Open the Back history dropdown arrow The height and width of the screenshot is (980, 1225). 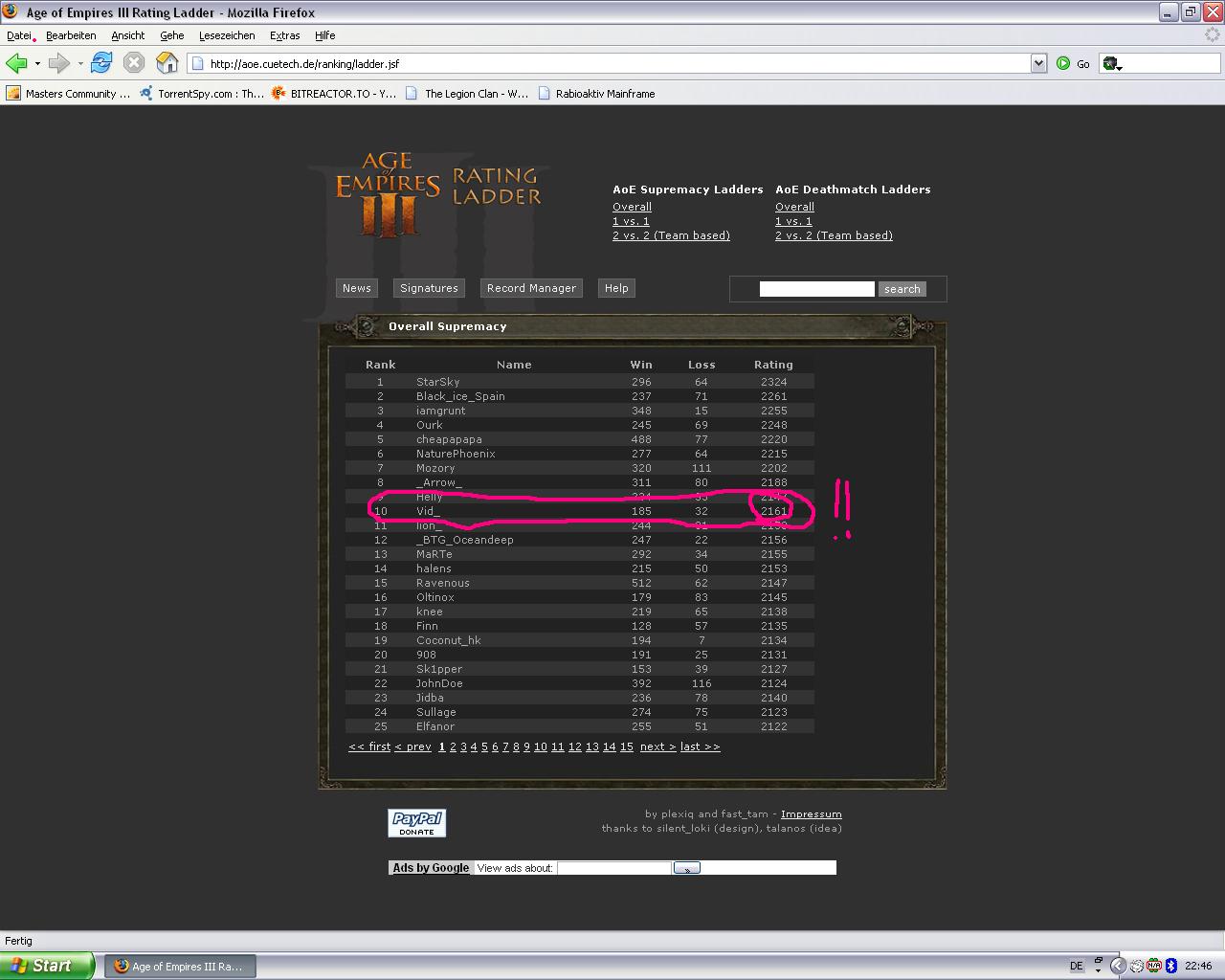tap(37, 64)
